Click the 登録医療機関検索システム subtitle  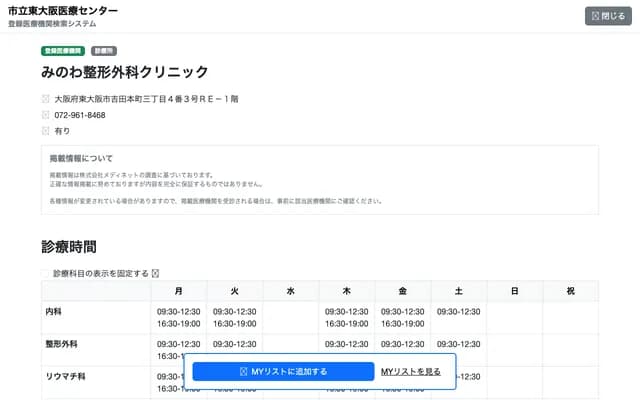52,24
